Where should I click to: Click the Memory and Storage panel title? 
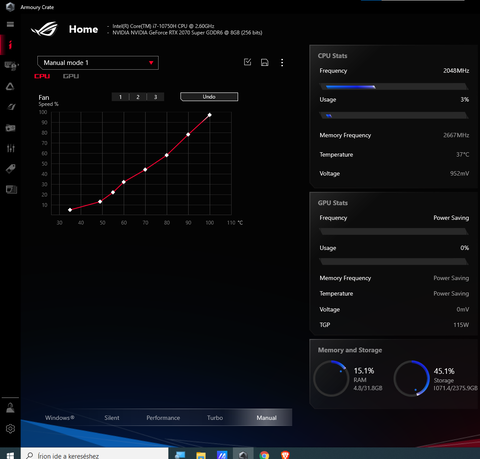(350, 350)
